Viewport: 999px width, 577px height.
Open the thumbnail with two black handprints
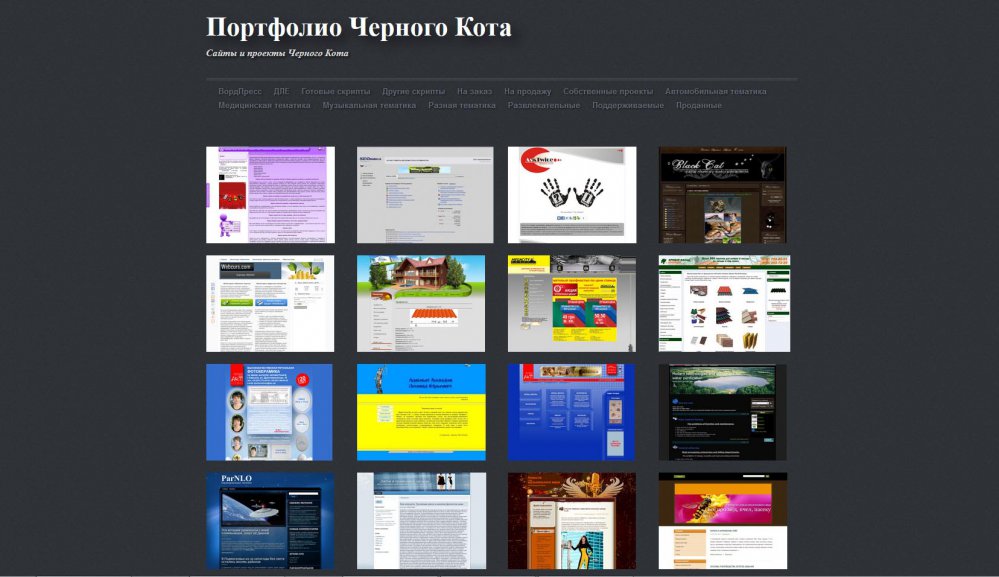572,195
